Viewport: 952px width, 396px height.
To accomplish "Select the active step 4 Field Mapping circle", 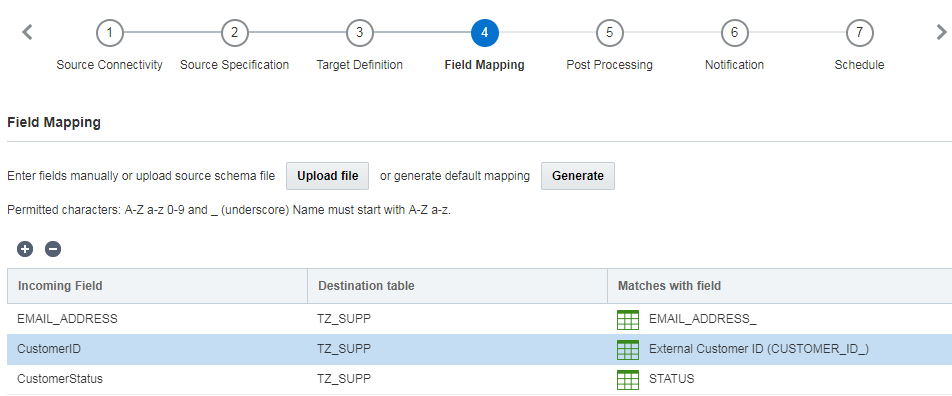I will pos(484,33).
